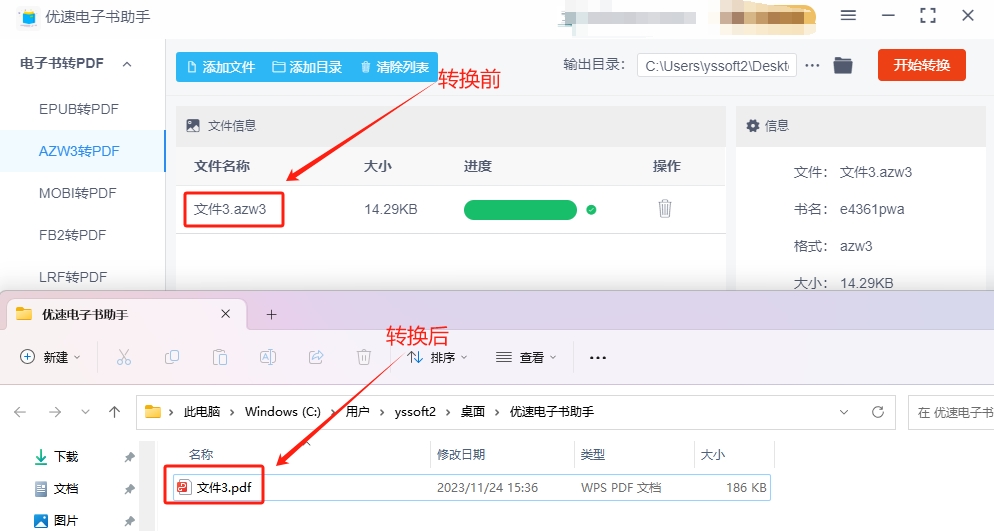
Task: Click the 文件3.azw3 file name
Action: click(230, 209)
